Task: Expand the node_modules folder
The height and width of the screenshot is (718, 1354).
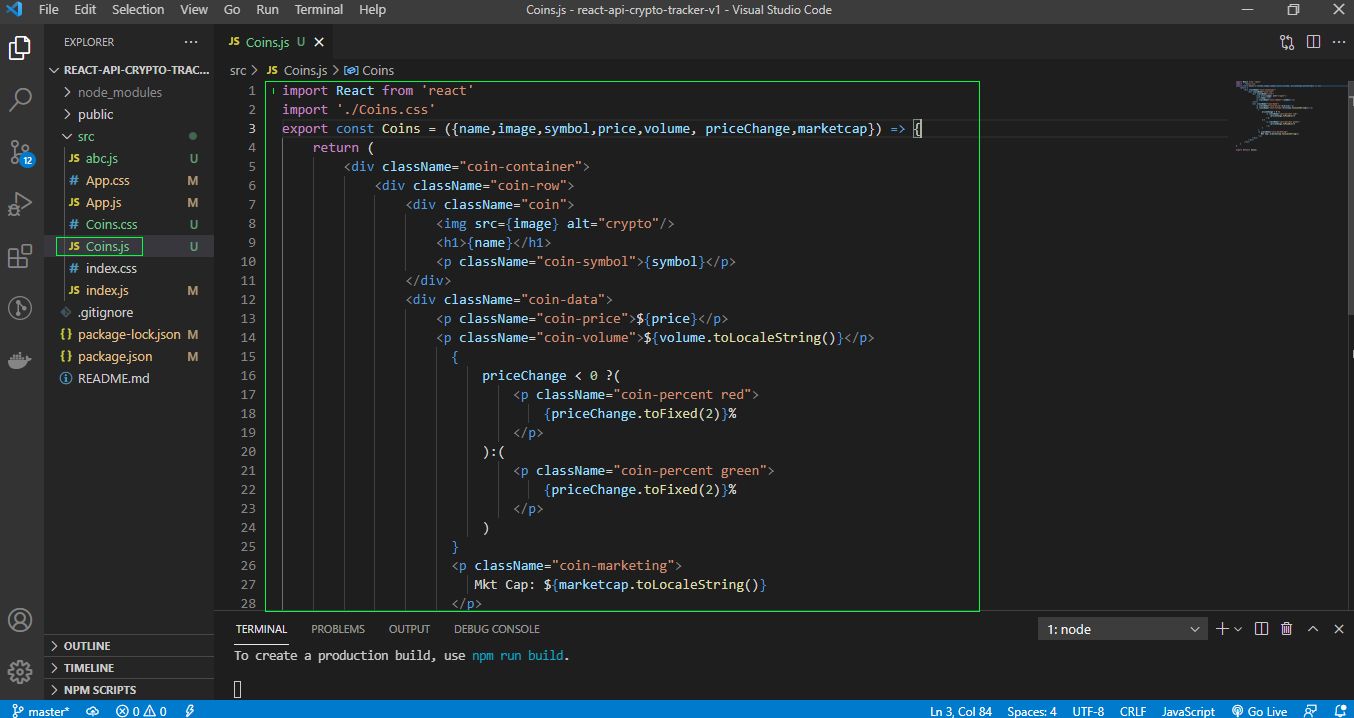Action: (130, 92)
